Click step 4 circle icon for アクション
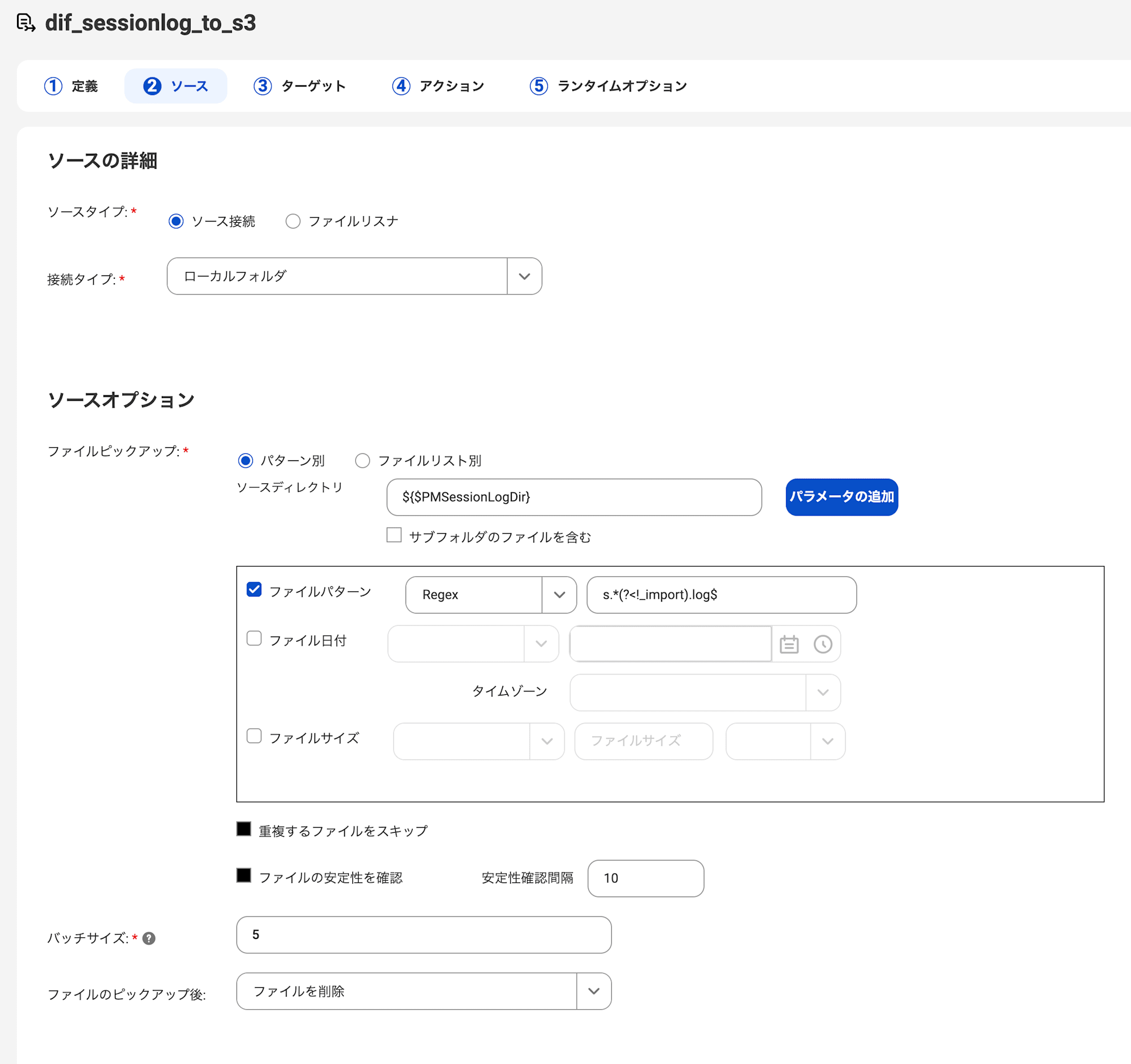This screenshot has height=1064, width=1131. coord(401,86)
